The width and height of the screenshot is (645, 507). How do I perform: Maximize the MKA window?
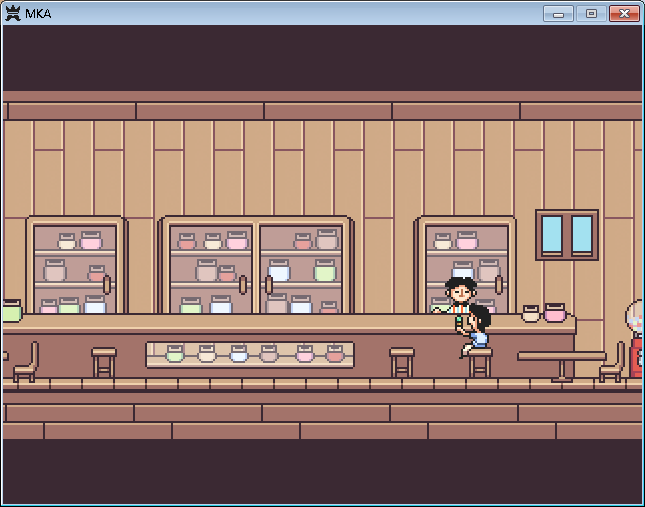coord(591,14)
